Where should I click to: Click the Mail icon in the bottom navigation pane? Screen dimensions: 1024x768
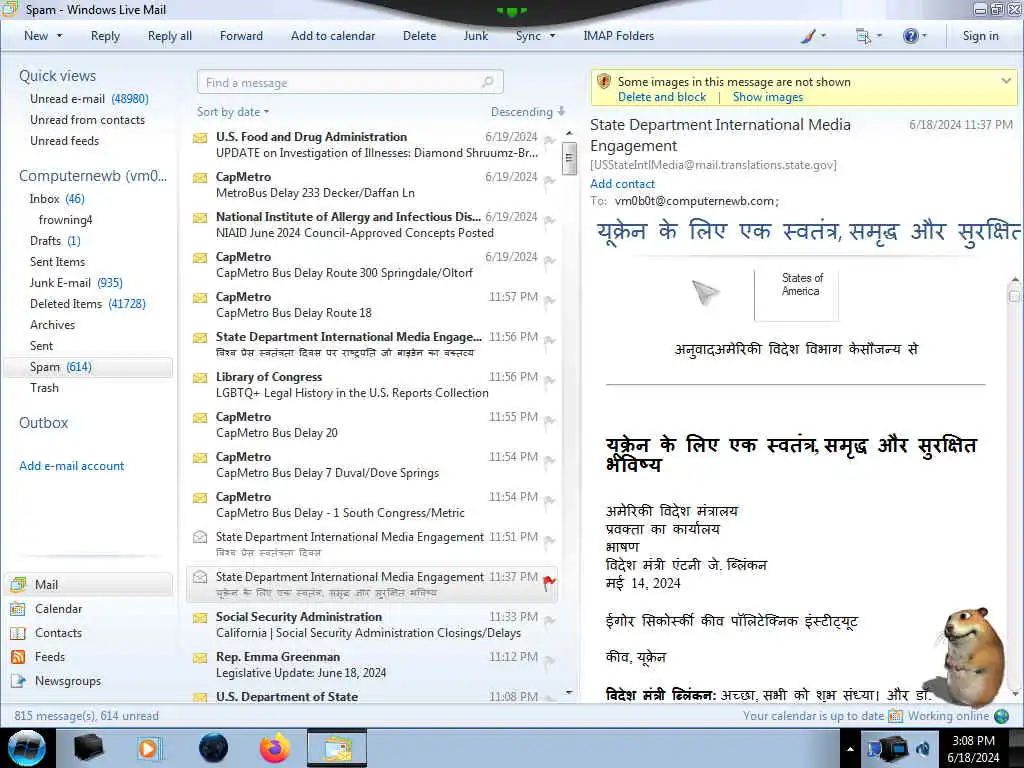(x=18, y=584)
